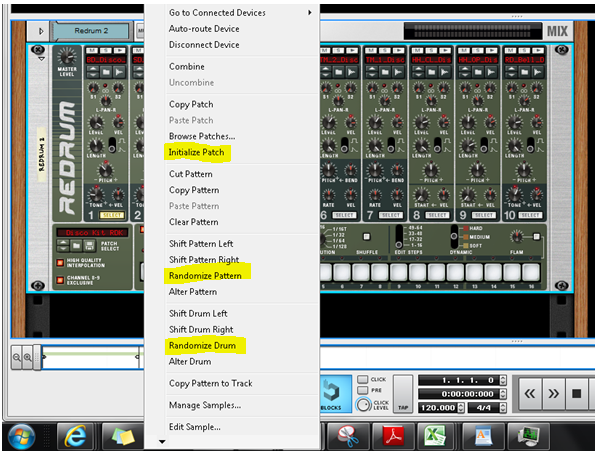Enable the Click metronome checkbox
This screenshot has height=451, width=596.
click(x=363, y=379)
